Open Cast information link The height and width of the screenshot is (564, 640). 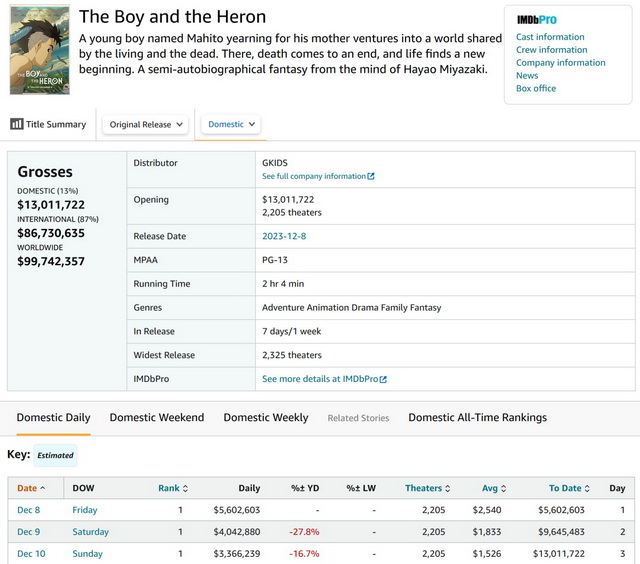point(550,37)
